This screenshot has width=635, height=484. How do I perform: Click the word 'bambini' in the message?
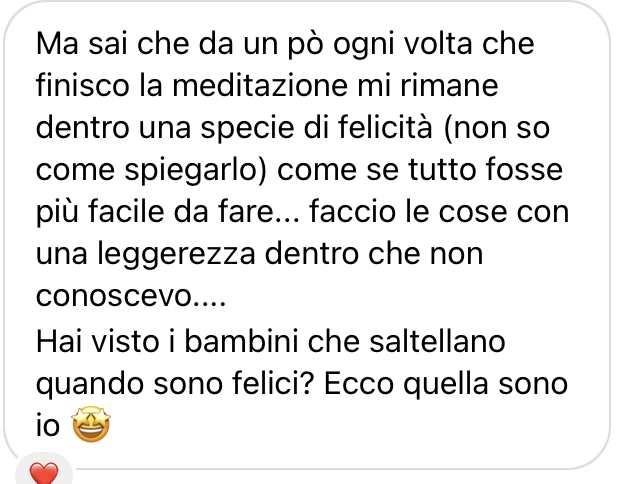(x=241, y=341)
